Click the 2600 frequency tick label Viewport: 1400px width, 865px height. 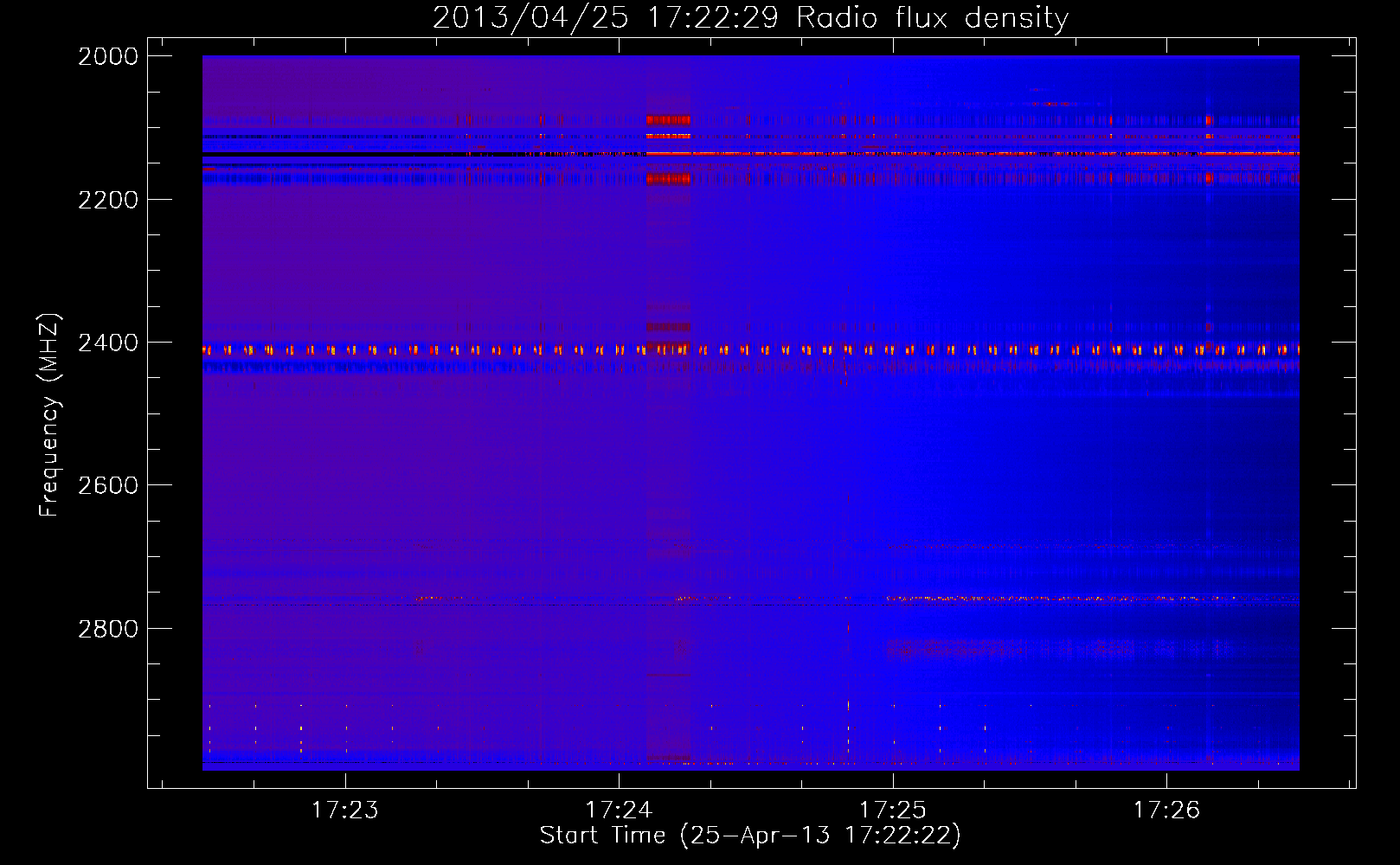108,485
